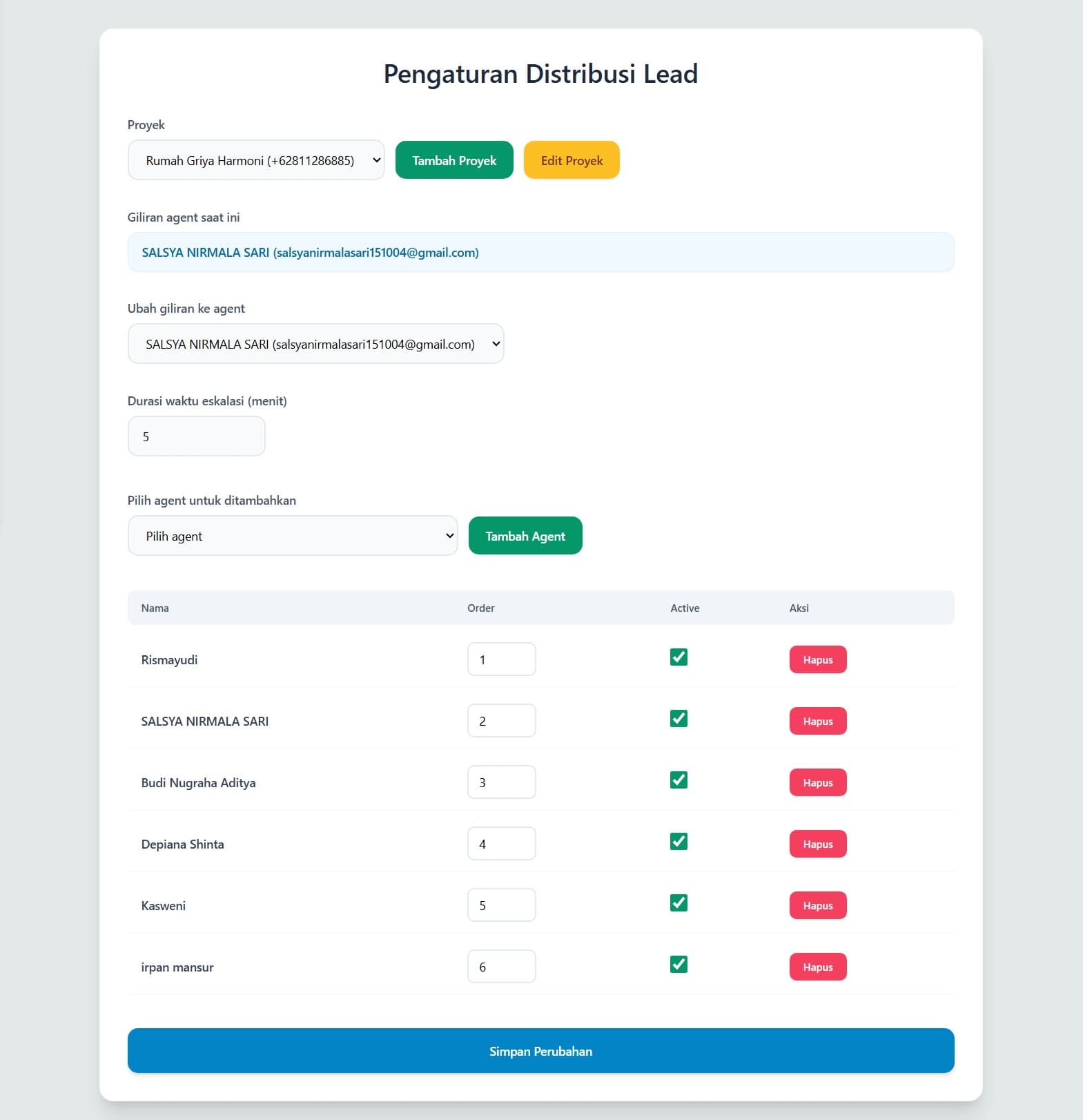Click the Active column header
The image size is (1083, 1120).
coord(685,608)
